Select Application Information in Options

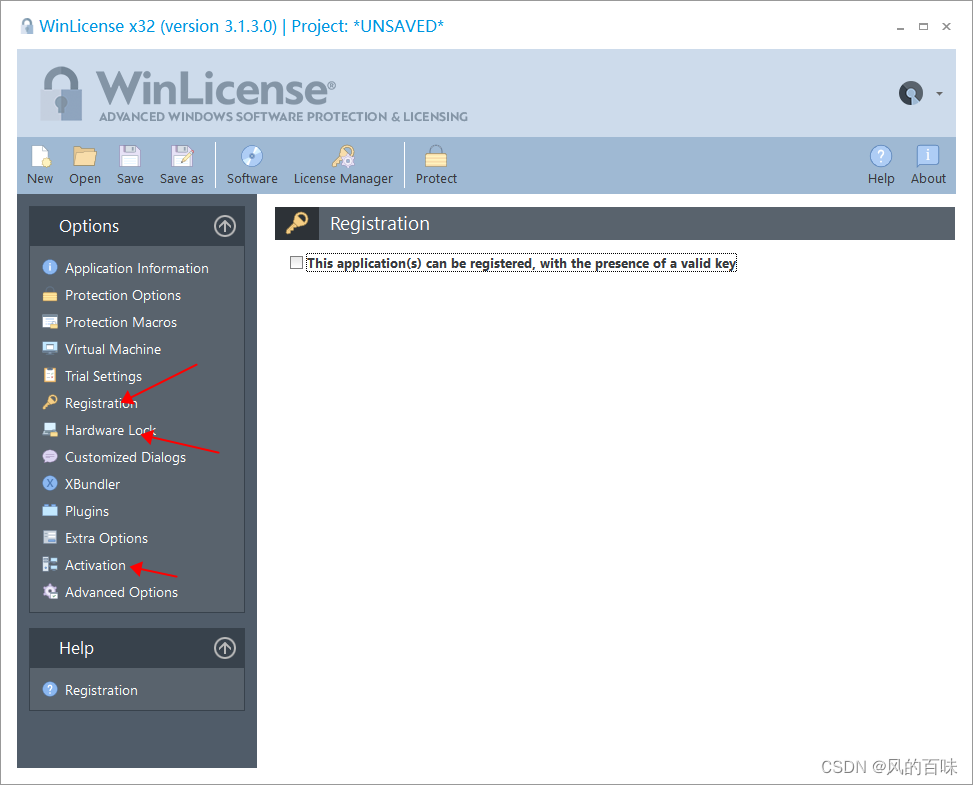pyautogui.click(x=137, y=268)
